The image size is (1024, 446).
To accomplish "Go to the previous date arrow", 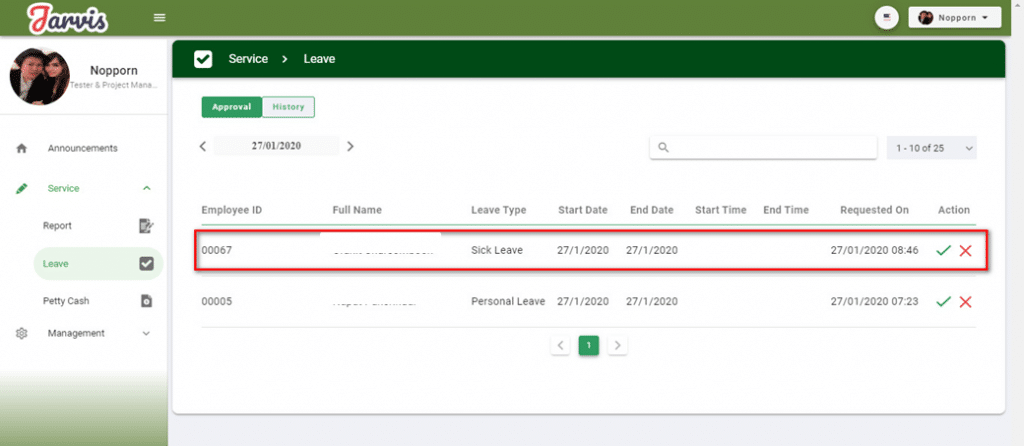I will click(203, 146).
